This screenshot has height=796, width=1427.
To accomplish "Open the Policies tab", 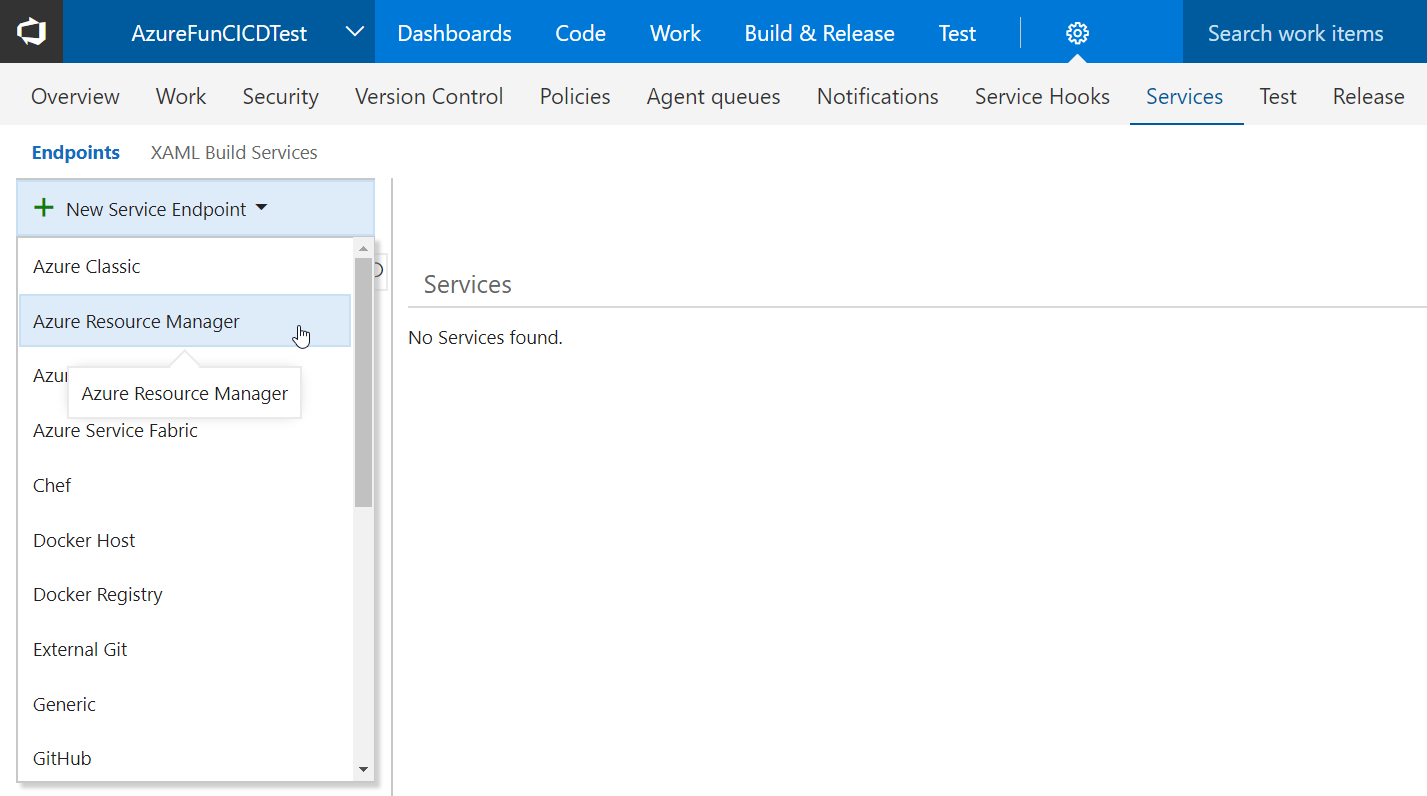I will pos(575,96).
